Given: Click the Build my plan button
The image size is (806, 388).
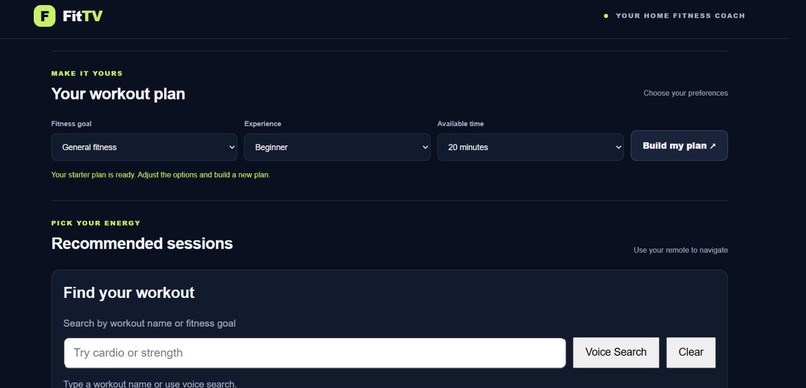Looking at the screenshot, I should (679, 145).
